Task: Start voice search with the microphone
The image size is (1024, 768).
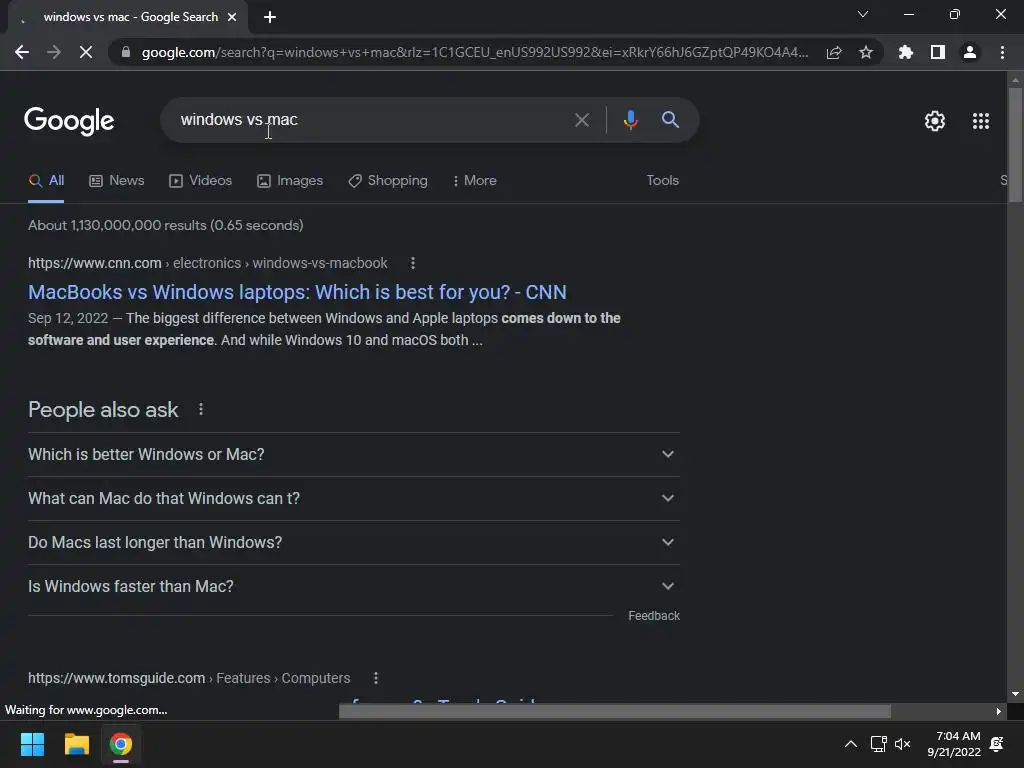Action: 630,120
